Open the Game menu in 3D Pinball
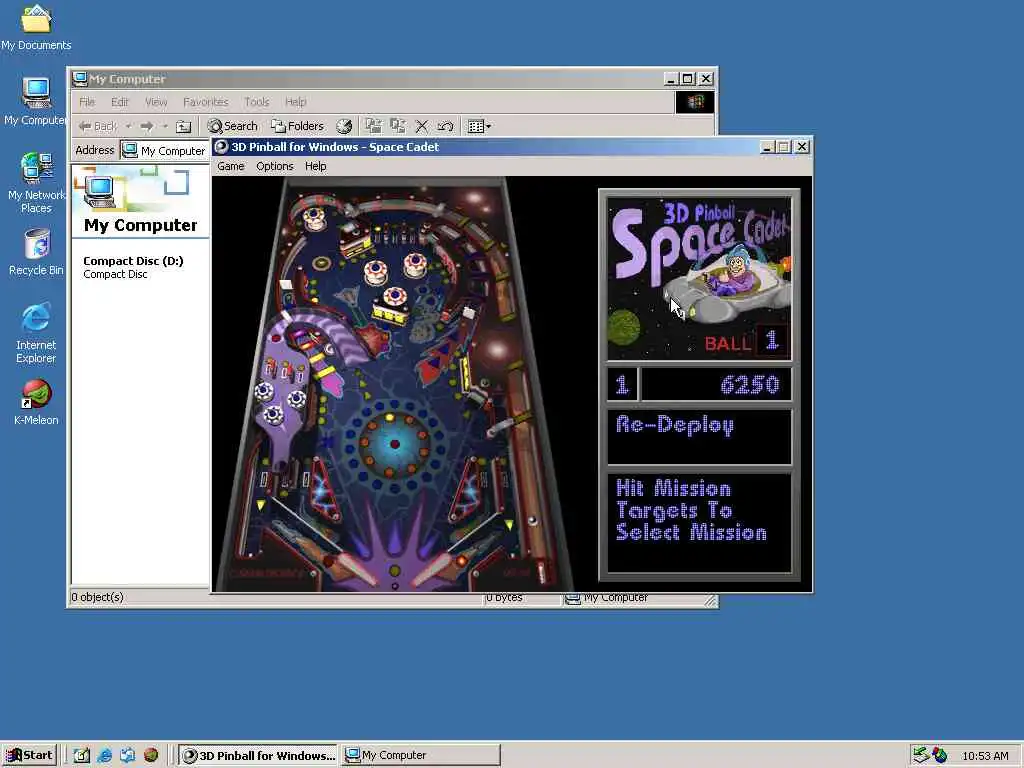 (231, 167)
